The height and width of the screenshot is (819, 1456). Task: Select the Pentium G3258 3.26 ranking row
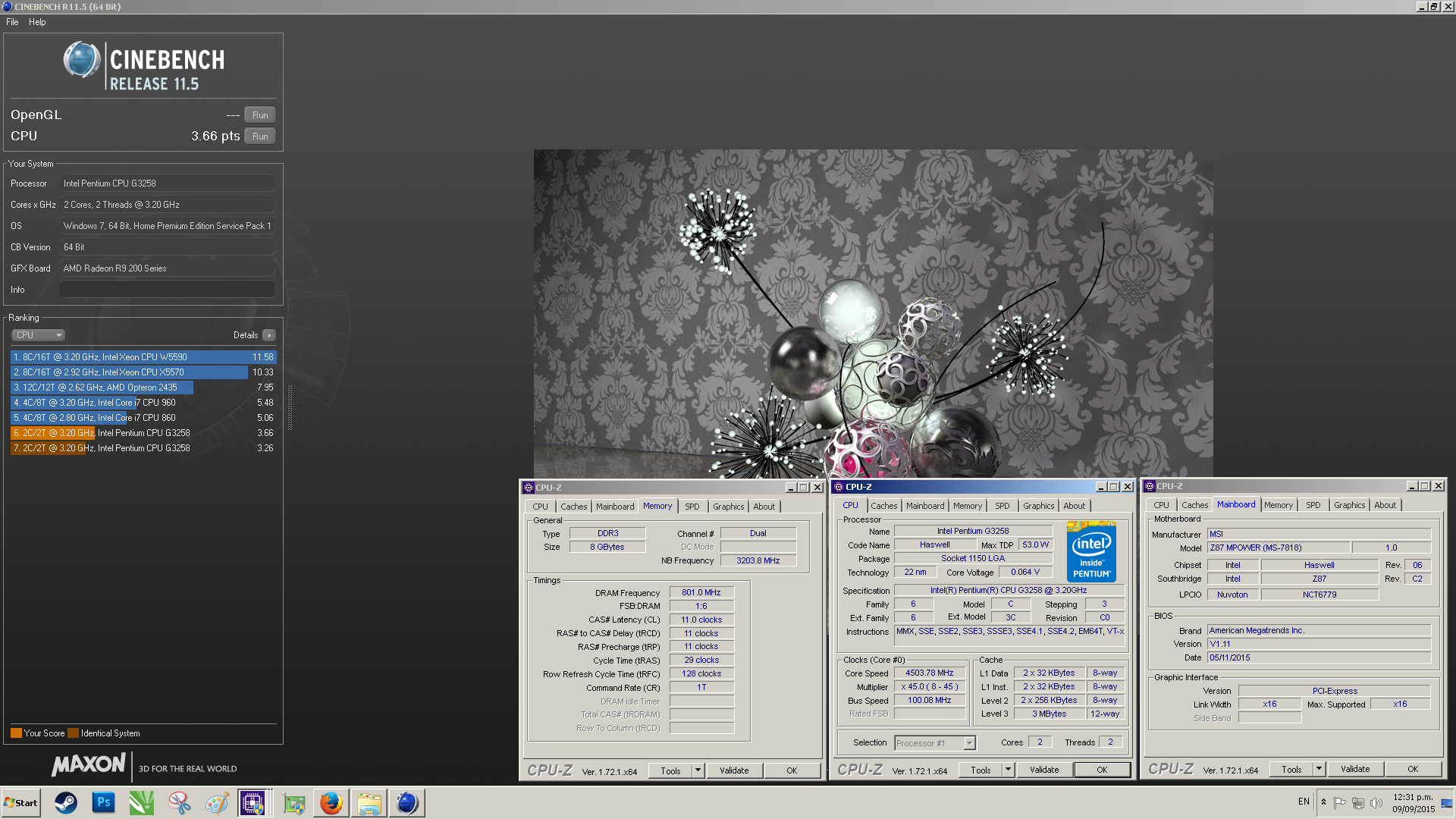[143, 448]
